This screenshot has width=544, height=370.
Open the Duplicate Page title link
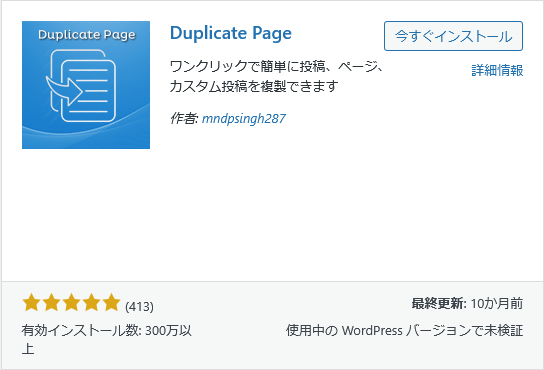(231, 34)
